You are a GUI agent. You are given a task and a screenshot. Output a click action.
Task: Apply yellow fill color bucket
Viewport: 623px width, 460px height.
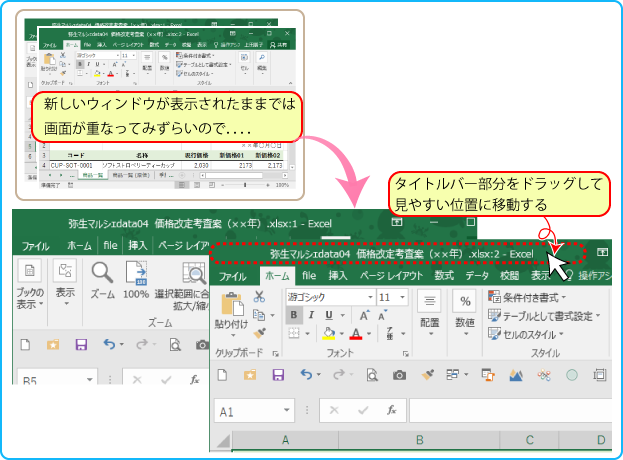tap(328, 333)
